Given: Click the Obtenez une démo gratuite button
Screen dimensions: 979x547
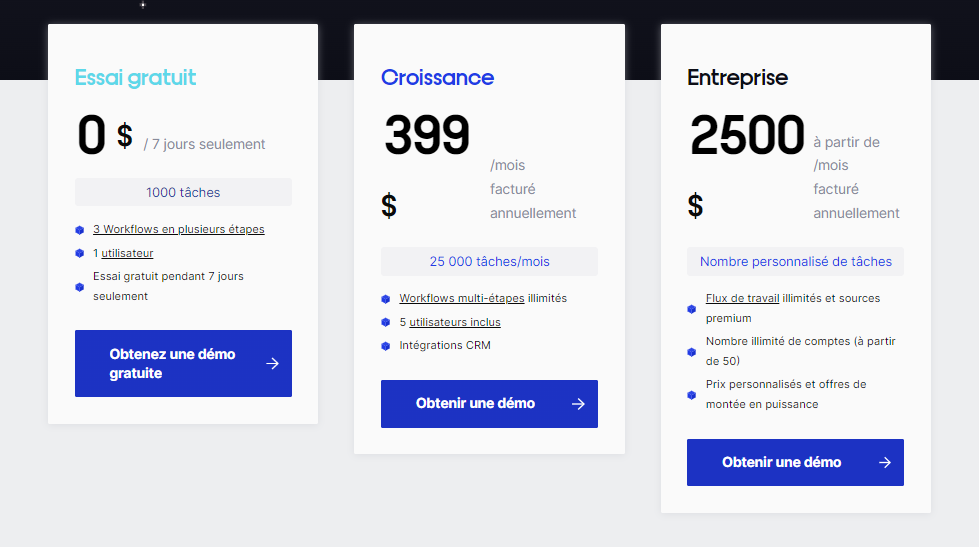Looking at the screenshot, I should pyautogui.click(x=183, y=363).
